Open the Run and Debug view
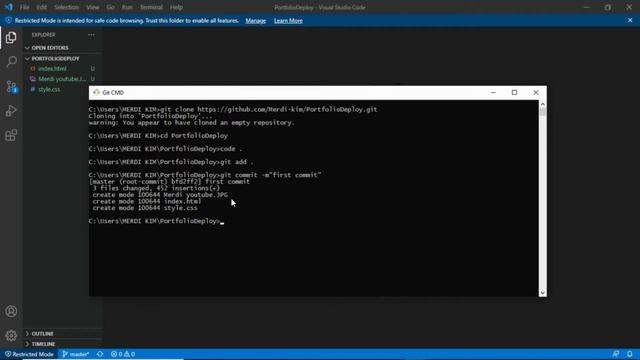Viewport: 640px width, 360px height. point(11,111)
